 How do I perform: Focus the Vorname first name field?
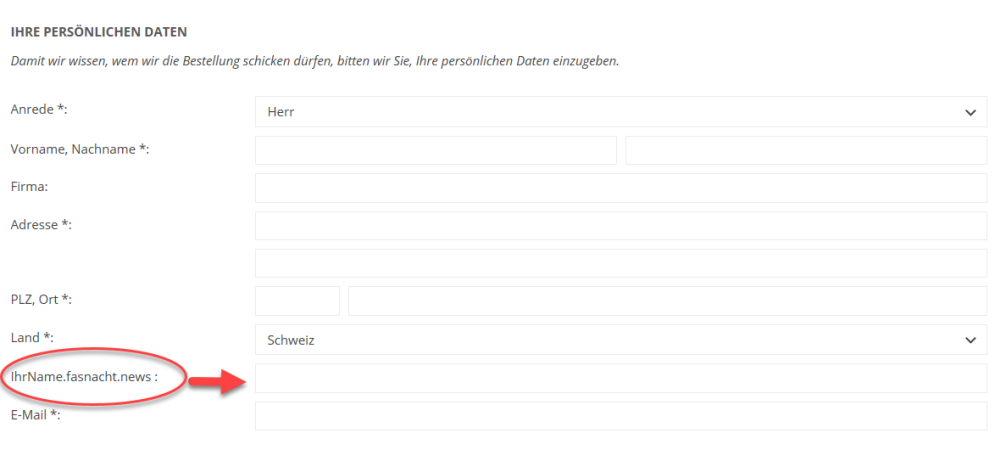click(435, 150)
